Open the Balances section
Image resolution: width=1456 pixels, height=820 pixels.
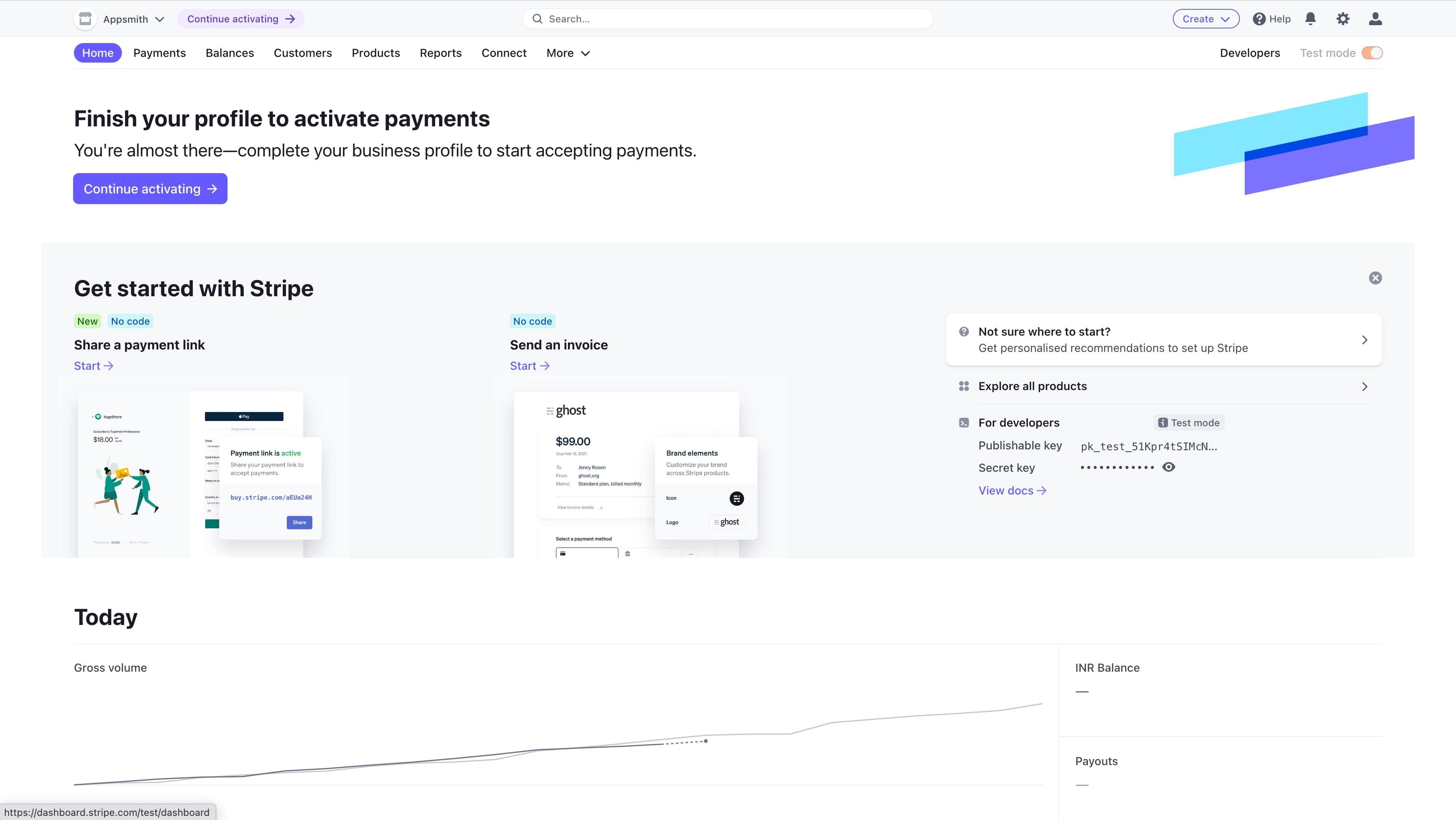coord(230,52)
